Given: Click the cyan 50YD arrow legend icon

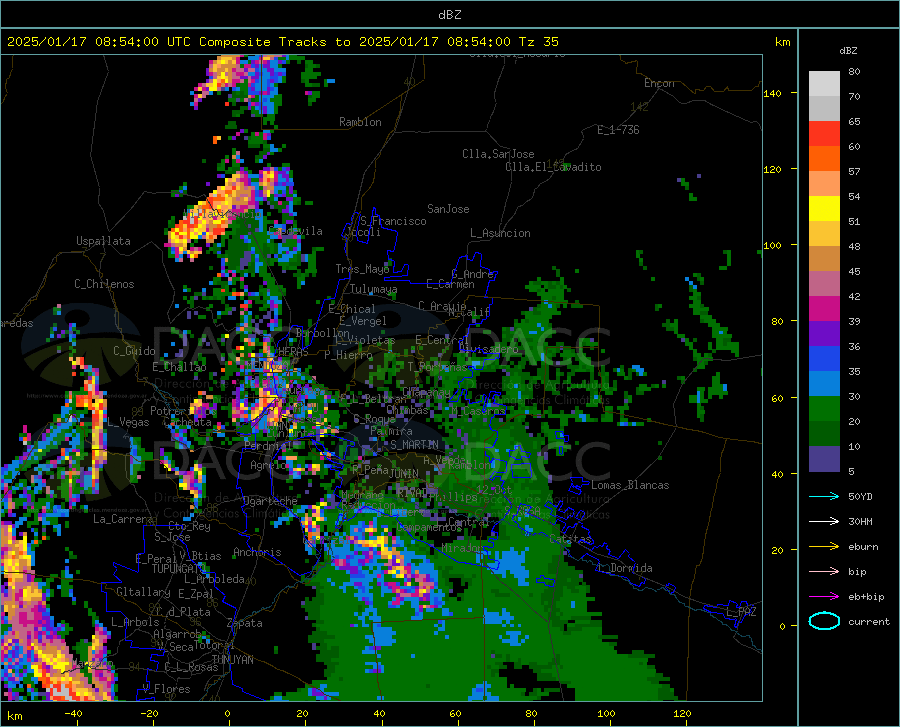Looking at the screenshot, I should pyautogui.click(x=824, y=496).
